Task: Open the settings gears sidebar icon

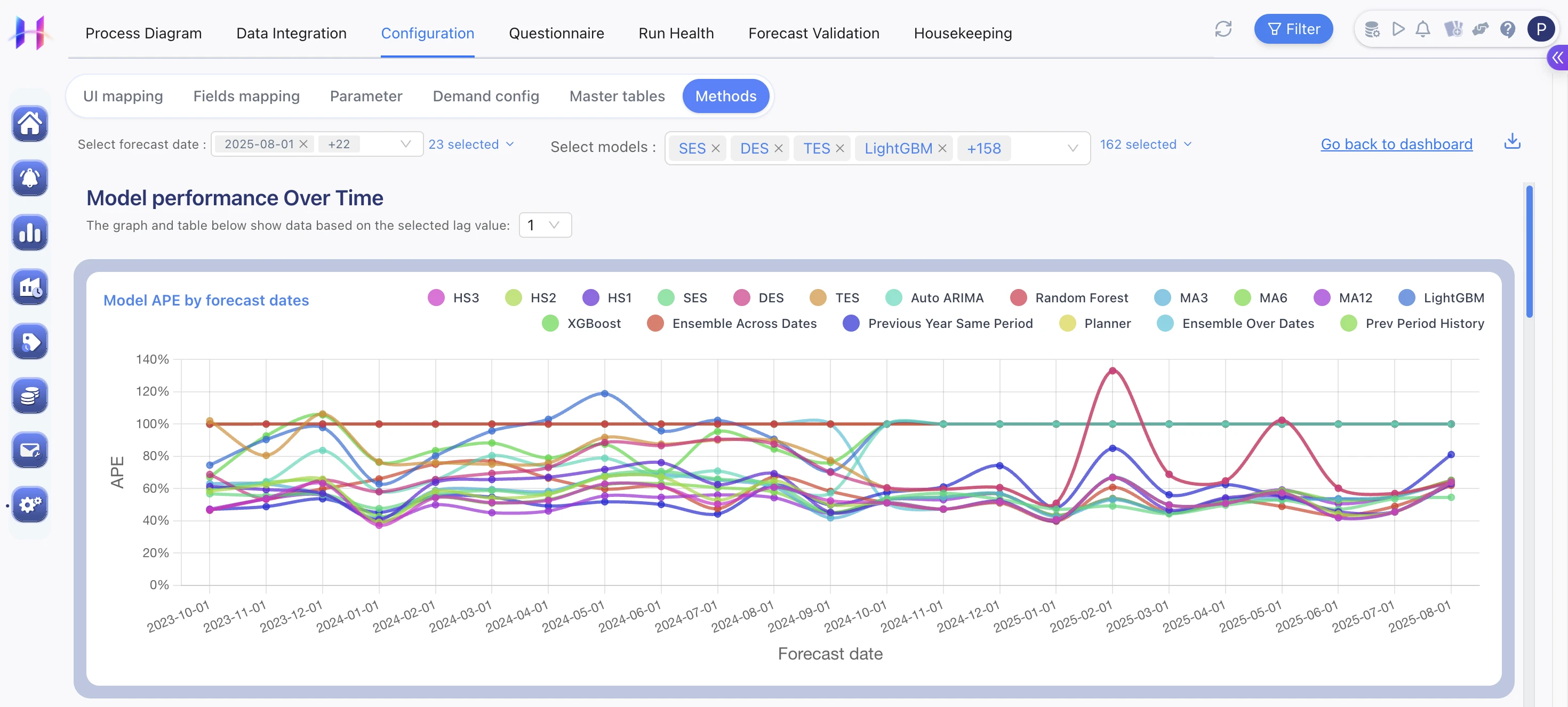Action: 30,504
